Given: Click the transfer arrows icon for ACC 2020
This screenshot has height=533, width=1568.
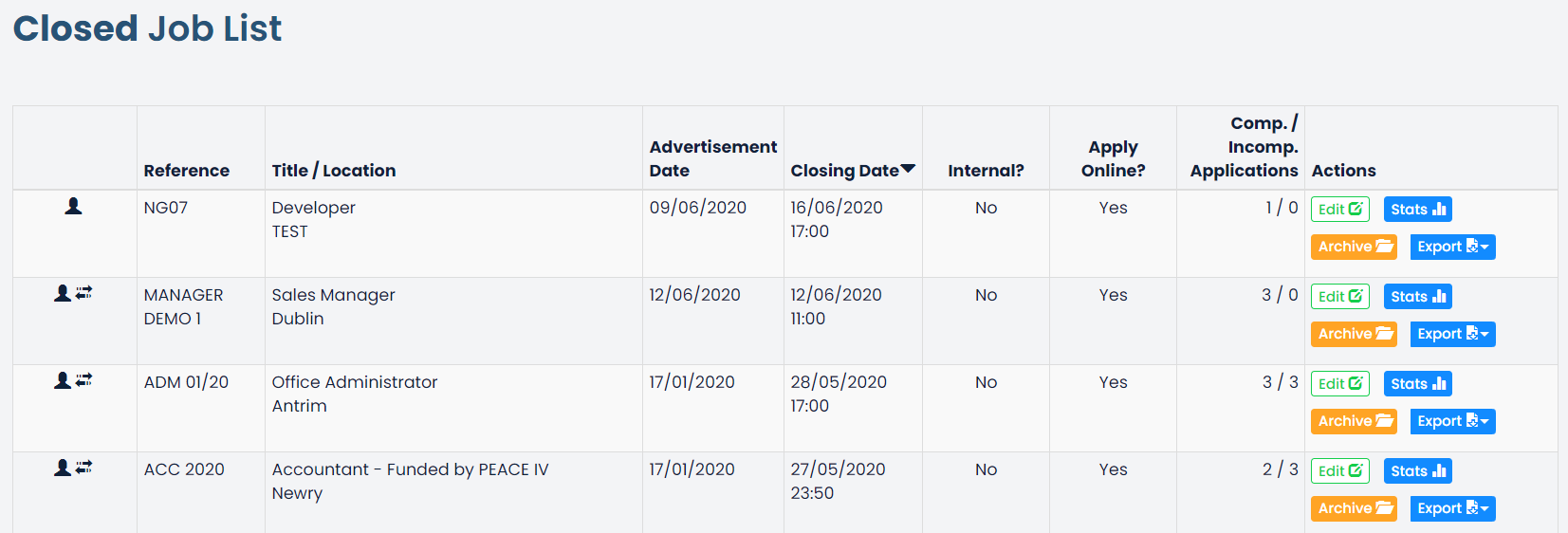Looking at the screenshot, I should point(84,468).
